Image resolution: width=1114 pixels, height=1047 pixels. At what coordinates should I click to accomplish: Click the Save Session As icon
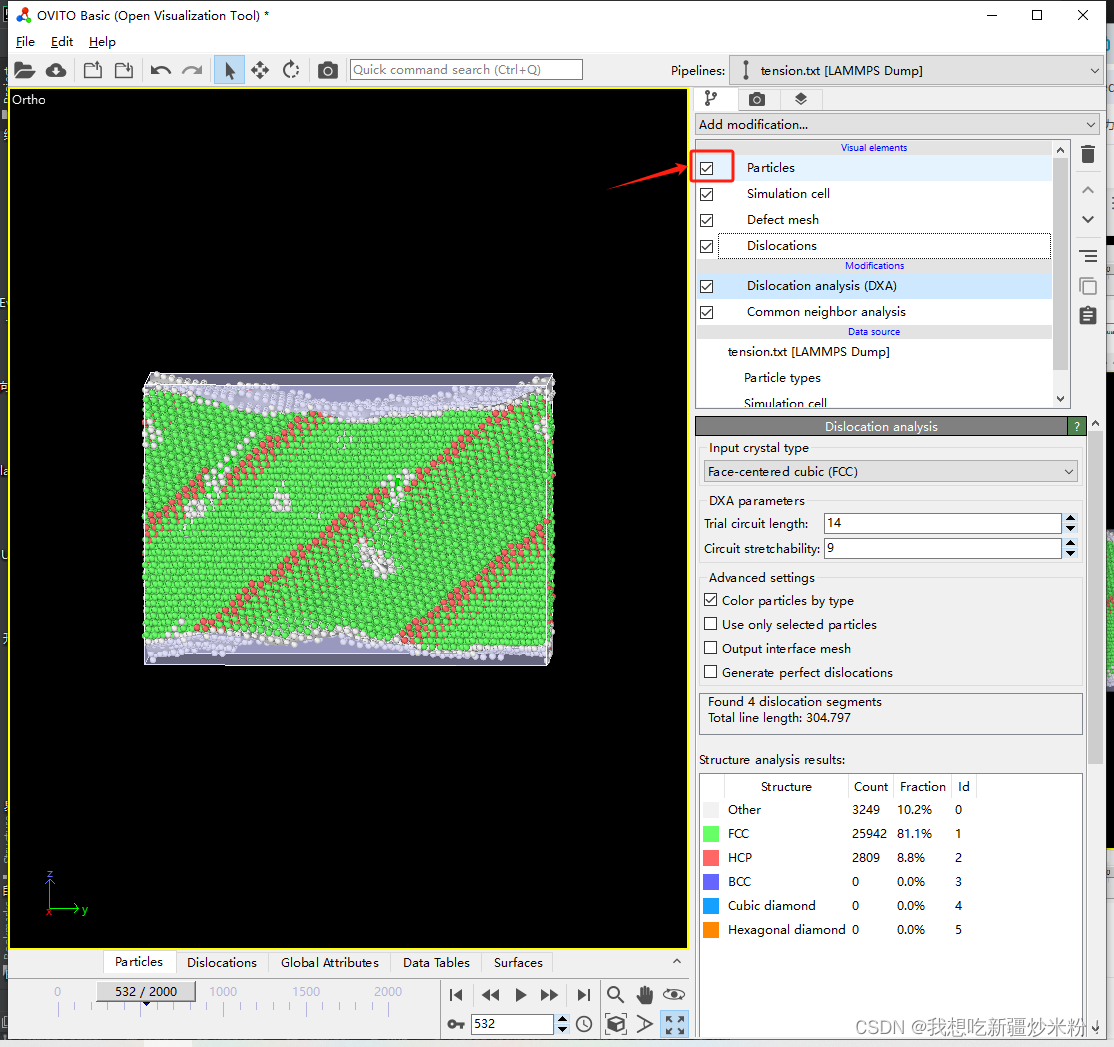[x=124, y=70]
